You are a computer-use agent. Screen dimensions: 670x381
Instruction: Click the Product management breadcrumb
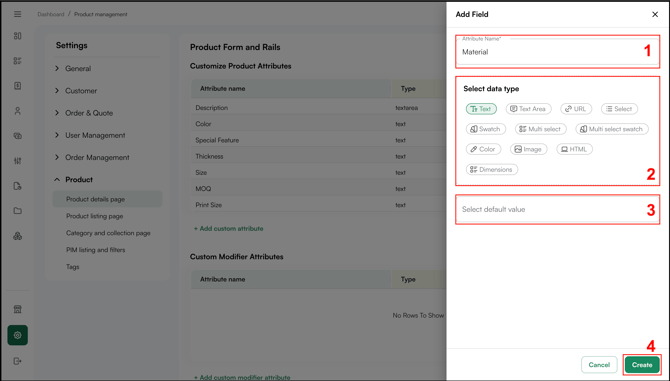(101, 14)
